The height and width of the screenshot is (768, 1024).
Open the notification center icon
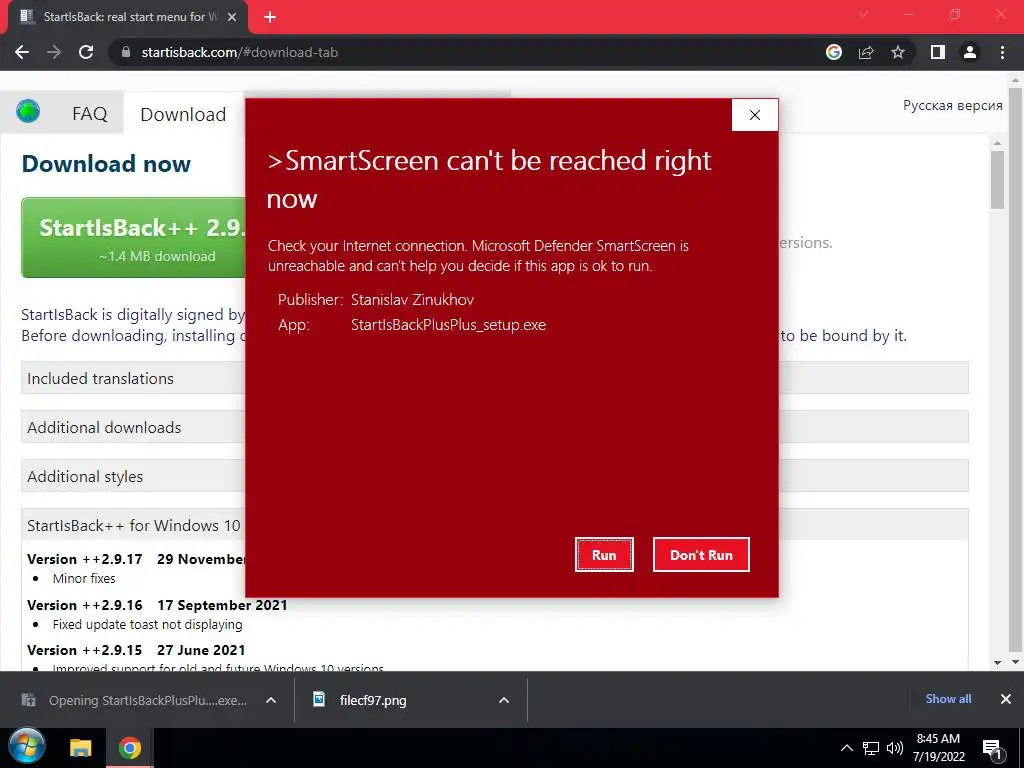click(992, 749)
